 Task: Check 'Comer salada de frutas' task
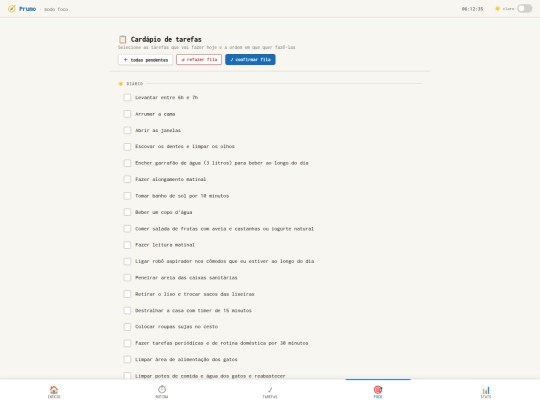coord(127,229)
